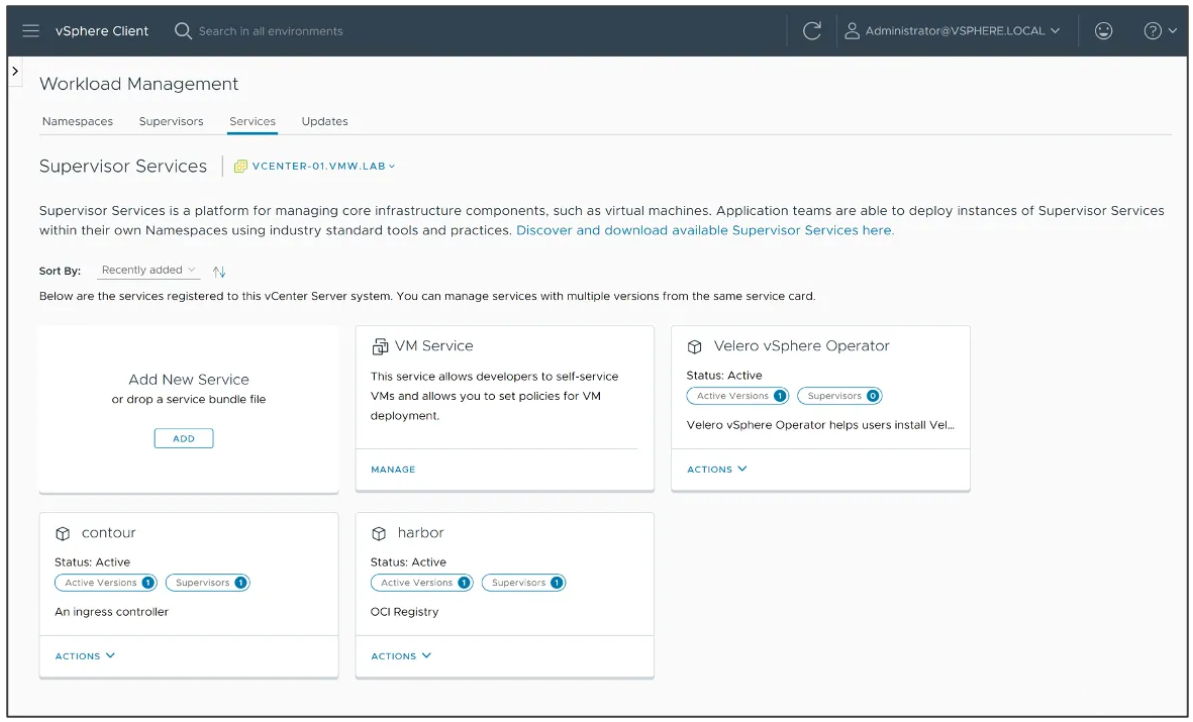
Task: Open Actions menu on harbor card
Action: (401, 656)
